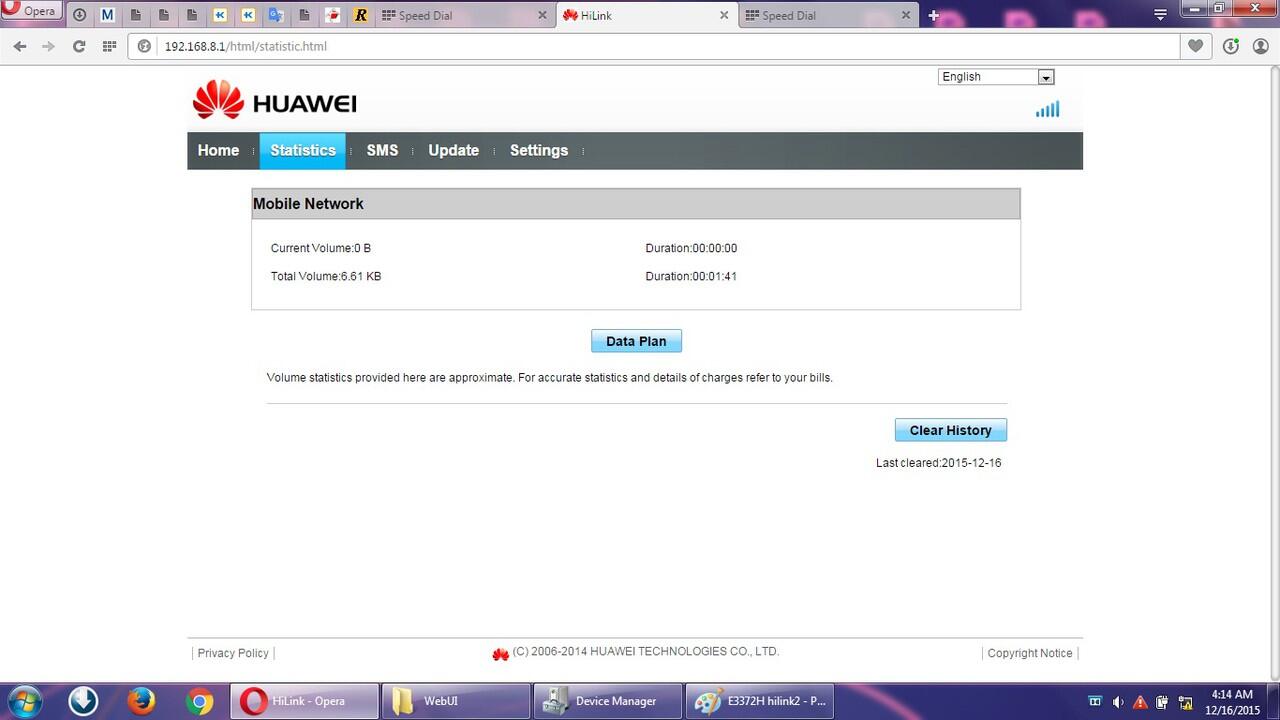The width and height of the screenshot is (1280, 720).
Task: Select the Current Volume:0 B text
Action: 321,248
